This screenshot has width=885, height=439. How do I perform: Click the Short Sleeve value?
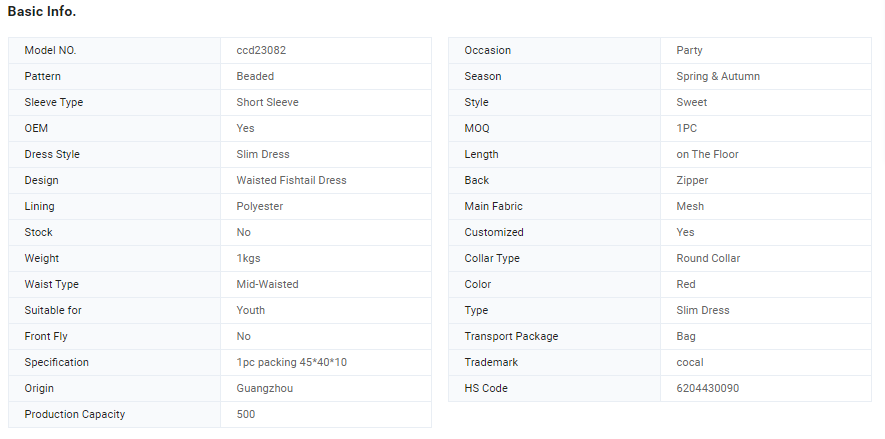pyautogui.click(x=268, y=102)
